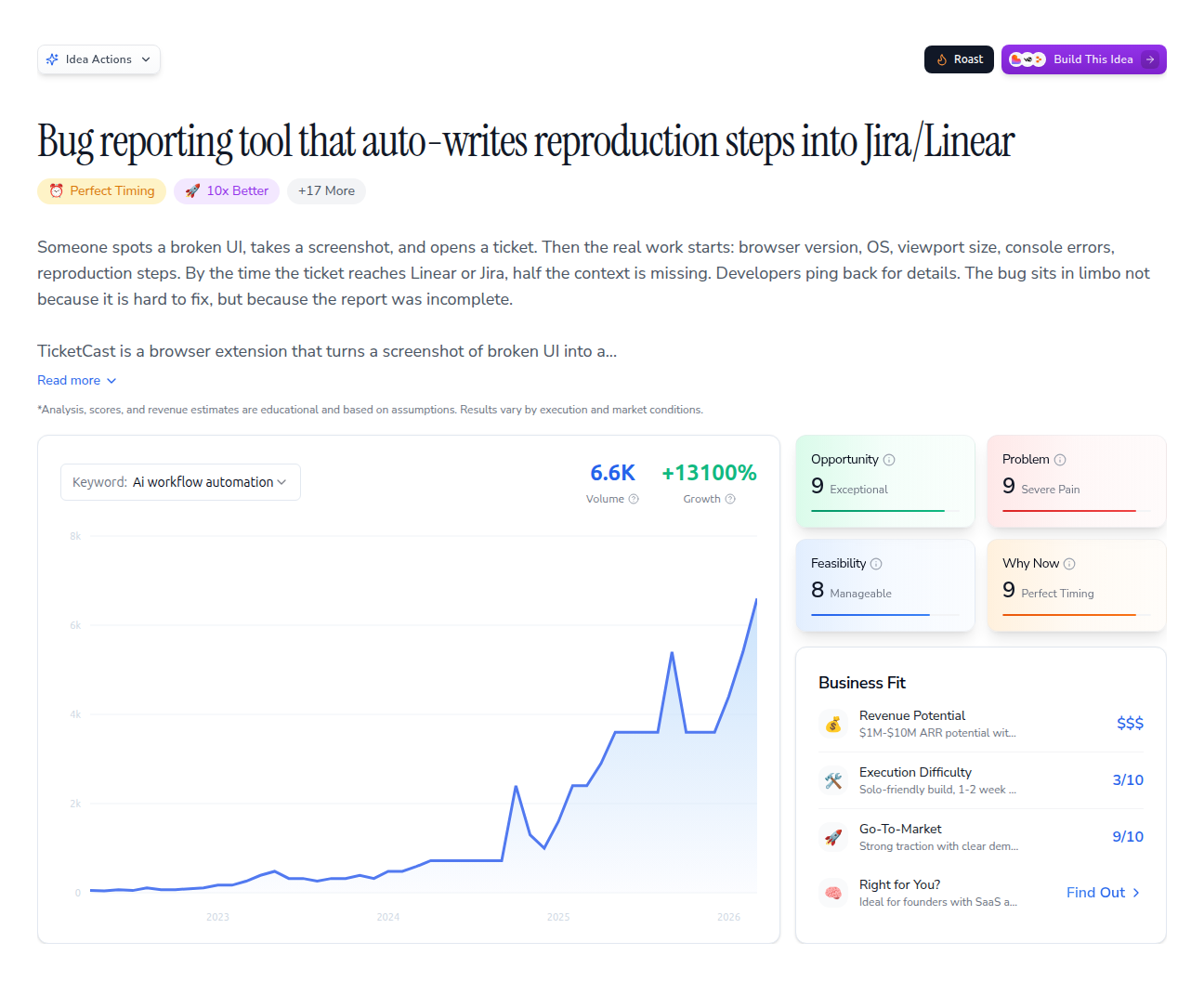Click the Problem info icon
1204x981 pixels.
(1060, 460)
